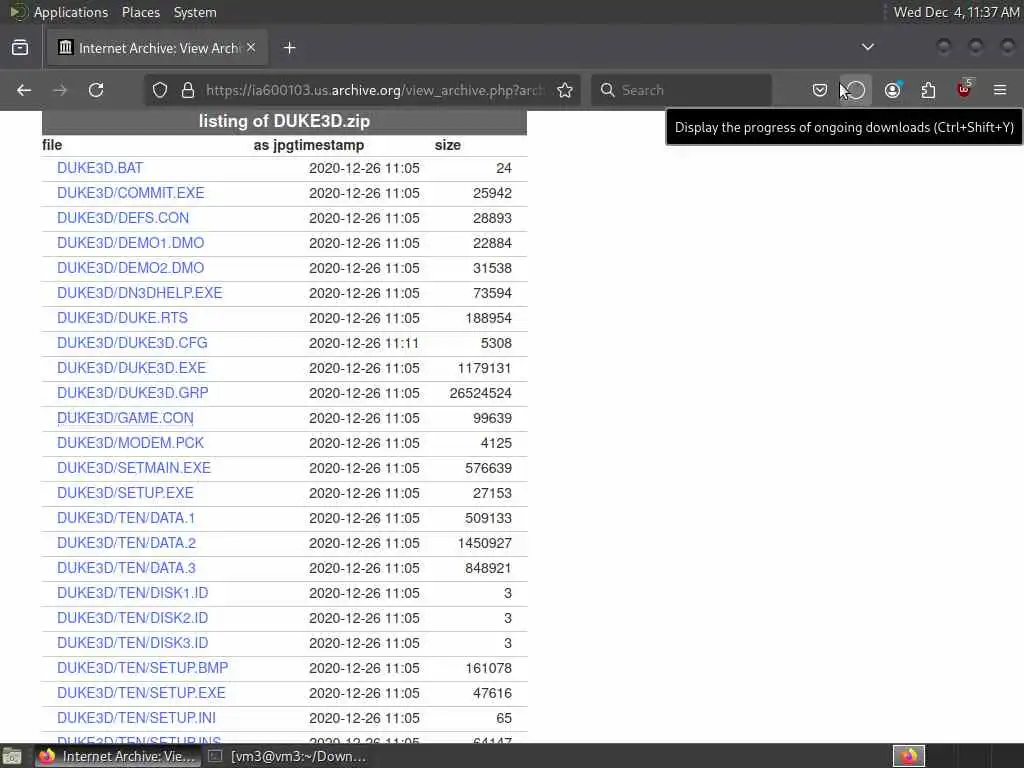Click the Firefox View icon
The width and height of the screenshot is (1024, 768).
coord(20,48)
